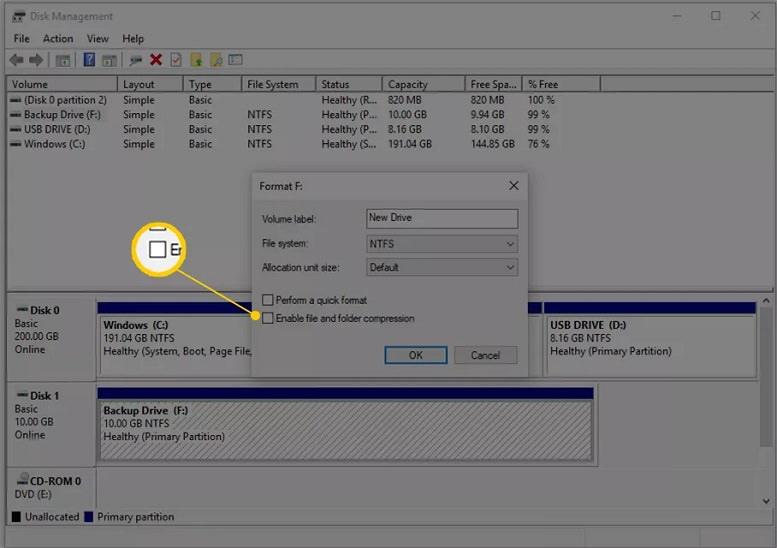
Task: Sort by the Free Space column header
Action: point(494,84)
